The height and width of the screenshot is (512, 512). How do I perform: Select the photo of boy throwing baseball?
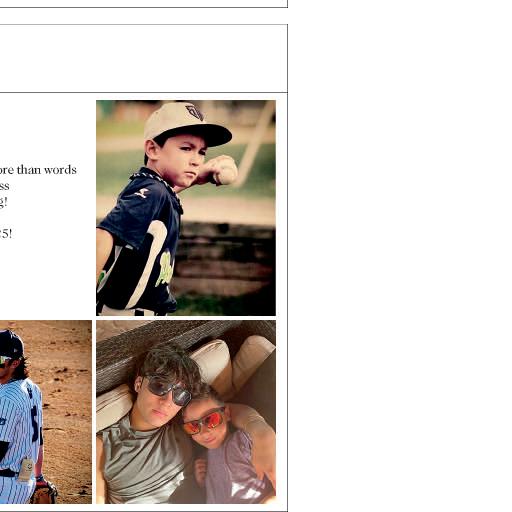click(186, 208)
